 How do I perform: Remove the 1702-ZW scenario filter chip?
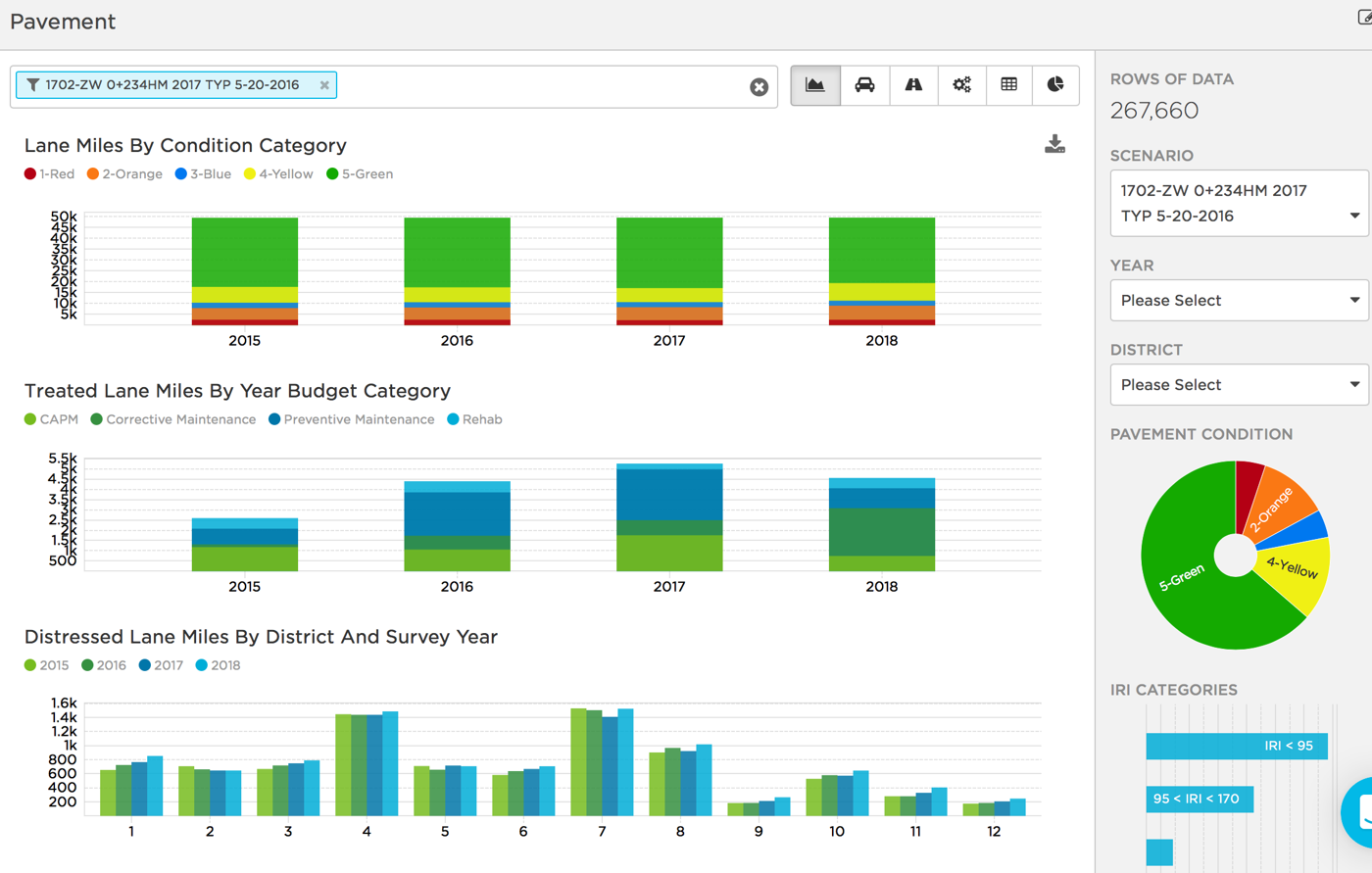pyautogui.click(x=324, y=85)
